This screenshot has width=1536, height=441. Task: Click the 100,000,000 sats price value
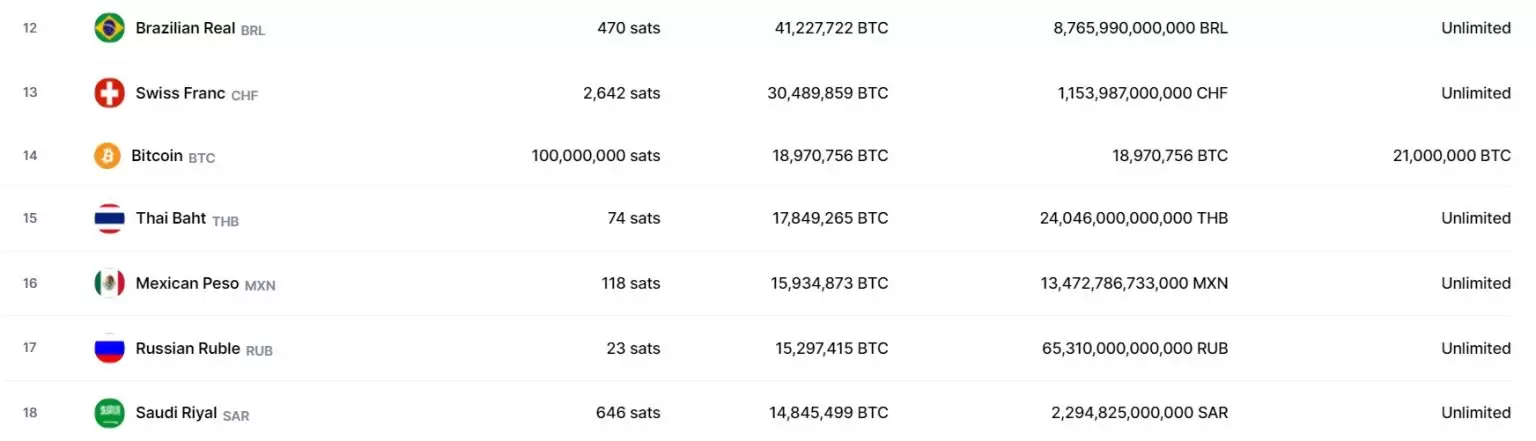point(596,156)
